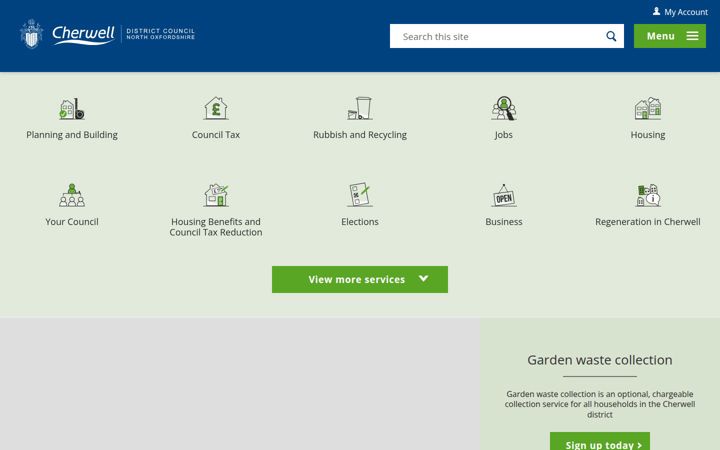Go to the Business text link
720x450 pixels.
[504, 221]
